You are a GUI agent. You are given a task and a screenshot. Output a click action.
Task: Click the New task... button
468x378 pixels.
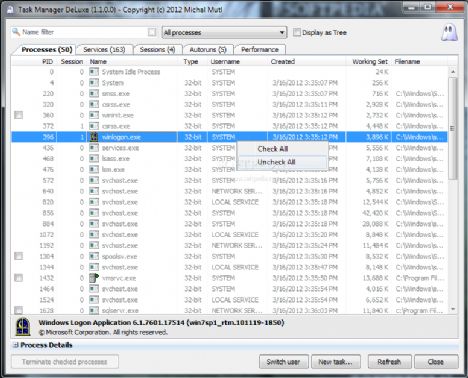pyautogui.click(x=336, y=362)
